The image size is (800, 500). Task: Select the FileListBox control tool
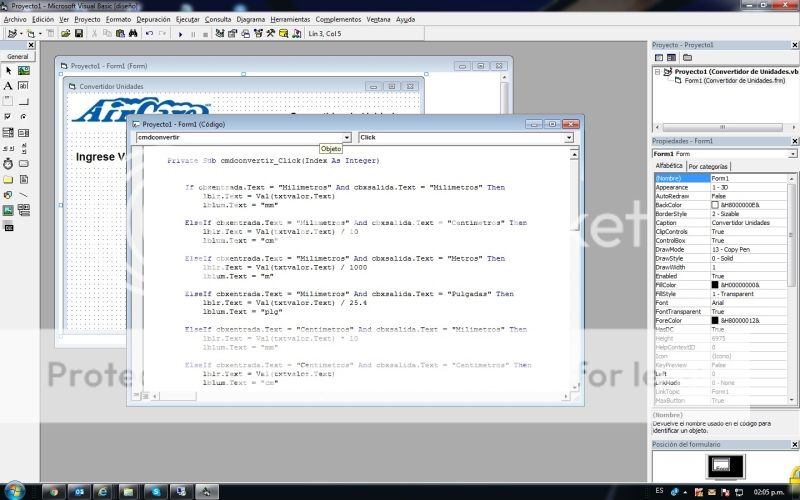pos(23,180)
